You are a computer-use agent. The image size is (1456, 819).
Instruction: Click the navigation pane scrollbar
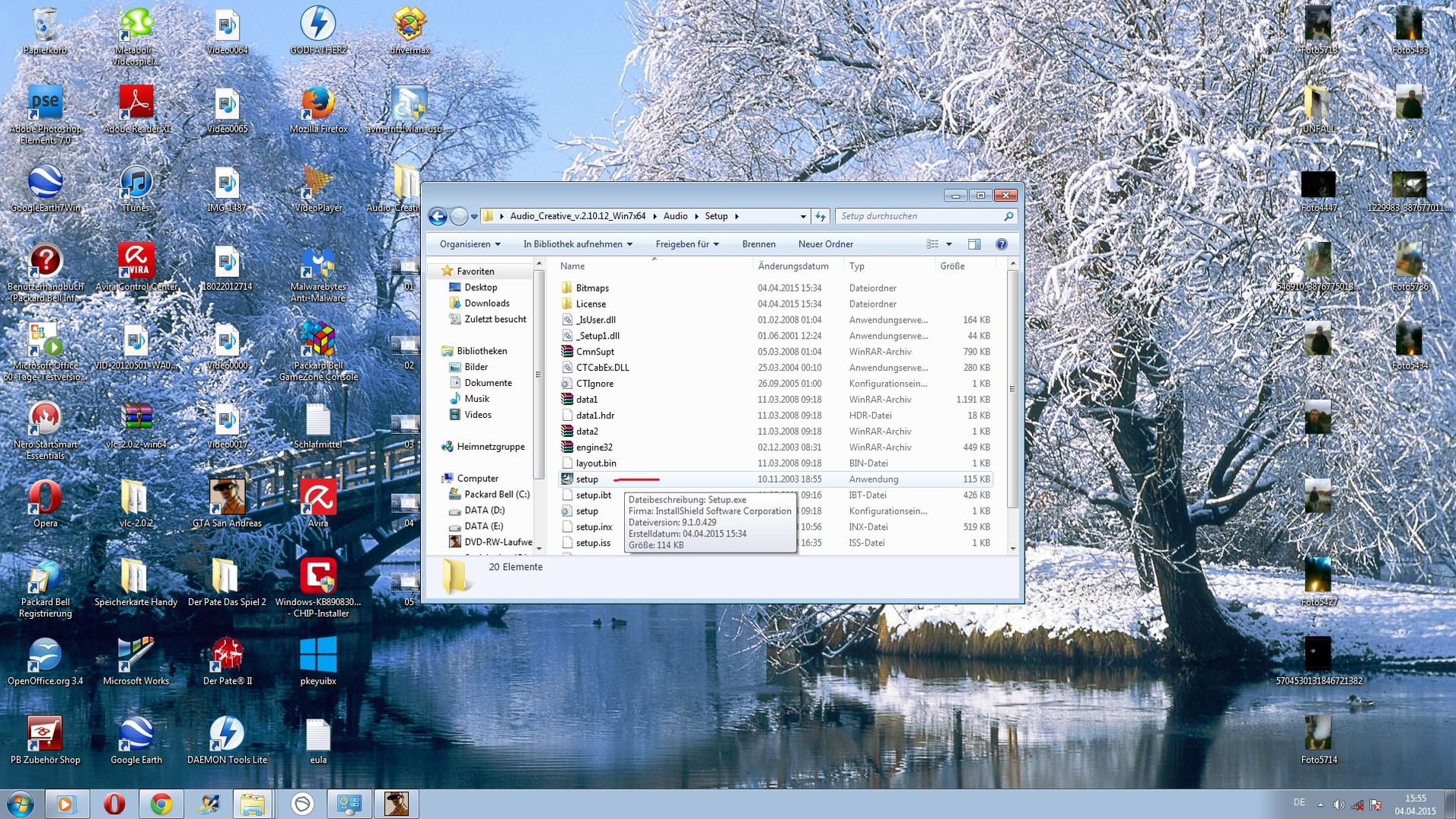point(539,374)
